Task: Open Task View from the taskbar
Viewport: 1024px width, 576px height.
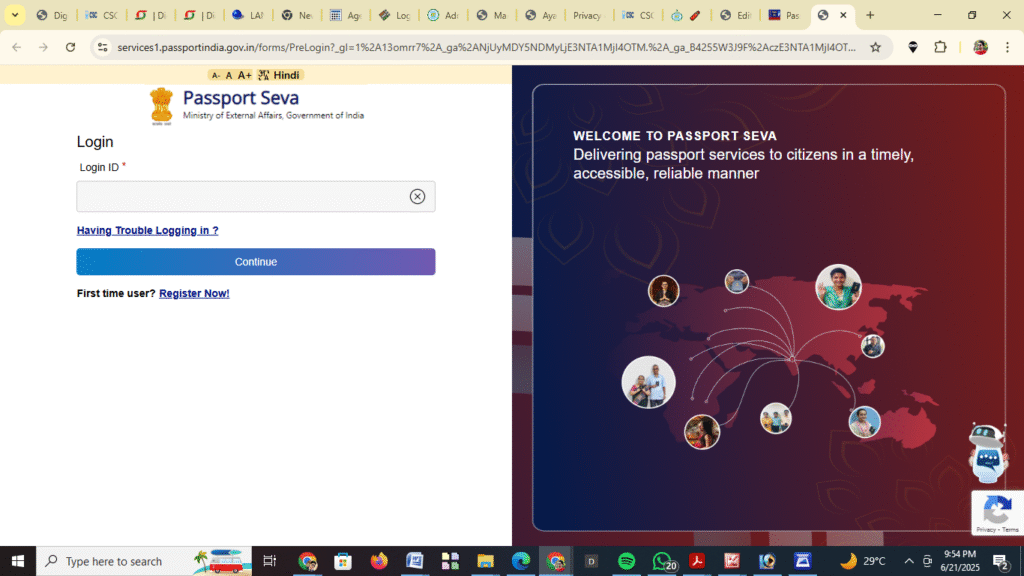Action: (269, 561)
